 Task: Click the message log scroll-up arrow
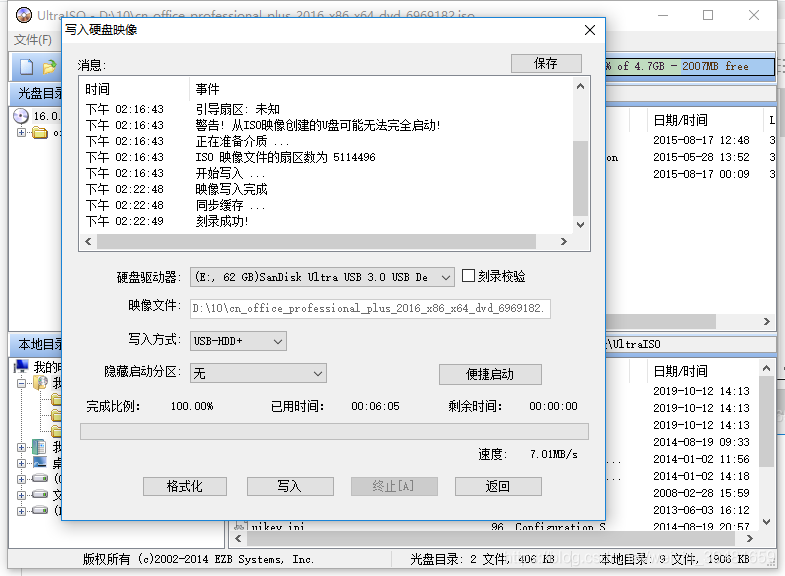[x=580, y=87]
